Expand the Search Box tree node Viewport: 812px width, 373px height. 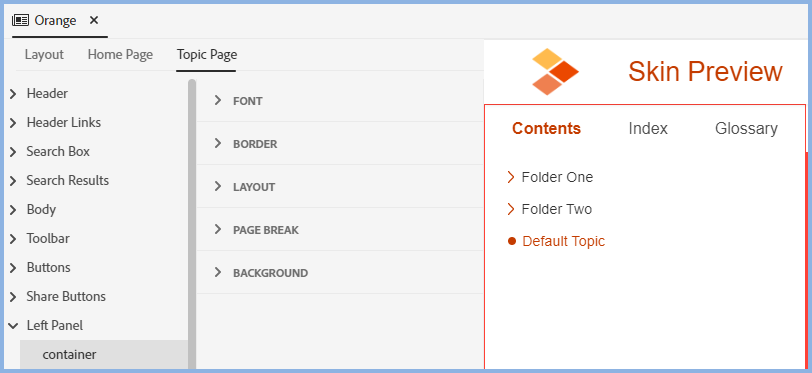pyautogui.click(x=13, y=152)
